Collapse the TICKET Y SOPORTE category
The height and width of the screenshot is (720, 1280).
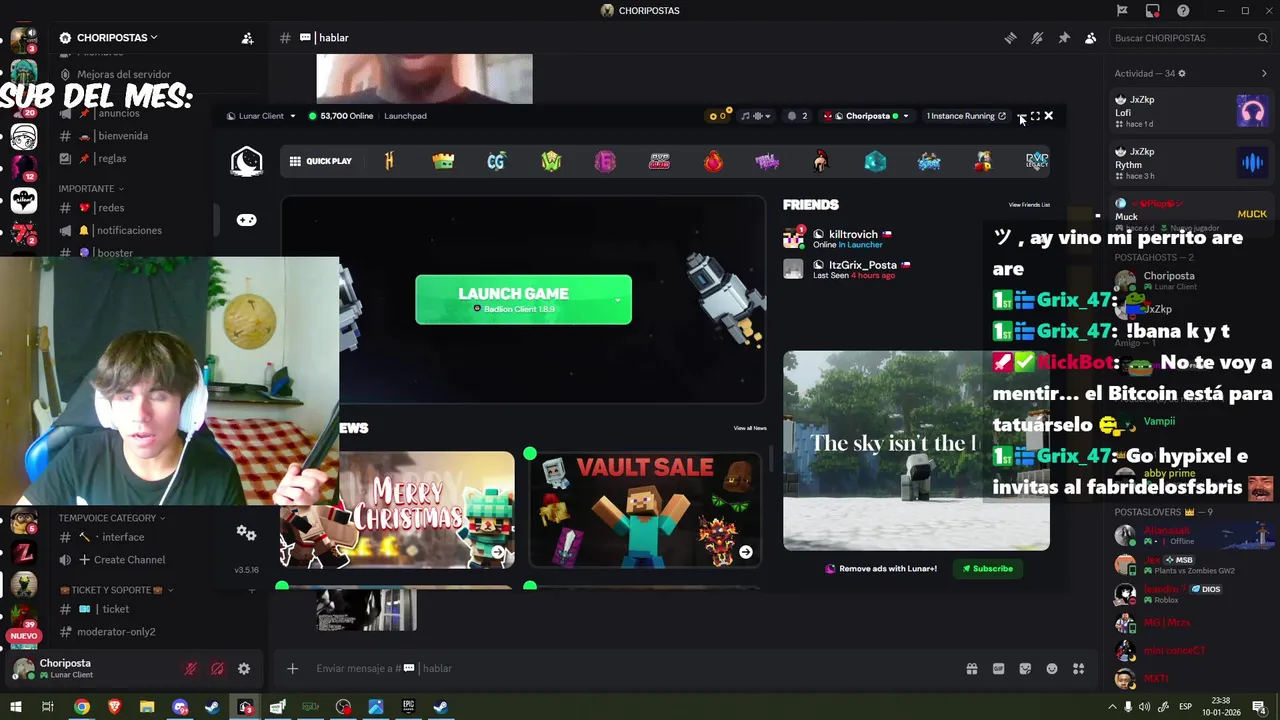(117, 590)
